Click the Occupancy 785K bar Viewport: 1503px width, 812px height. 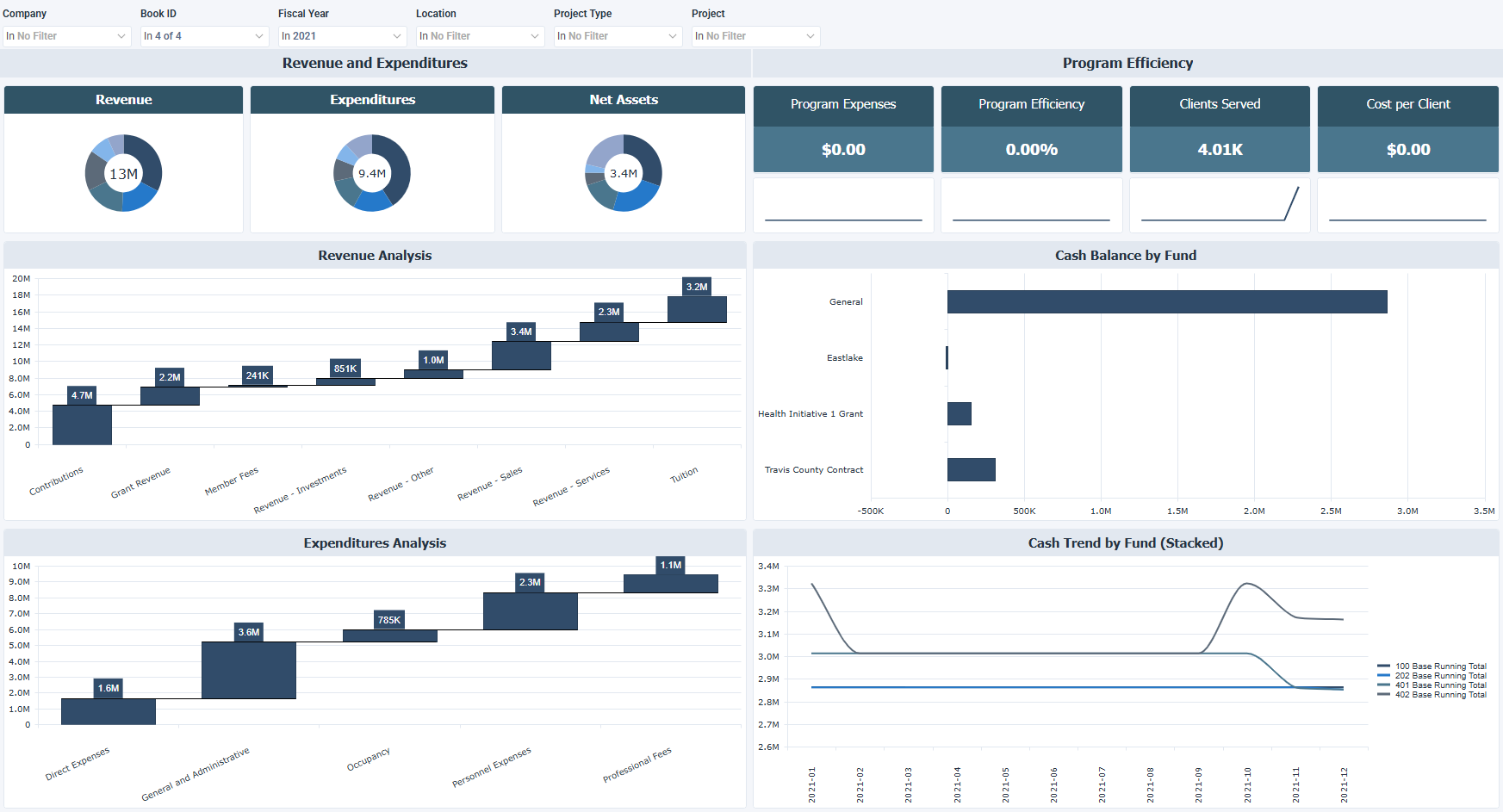tap(389, 635)
